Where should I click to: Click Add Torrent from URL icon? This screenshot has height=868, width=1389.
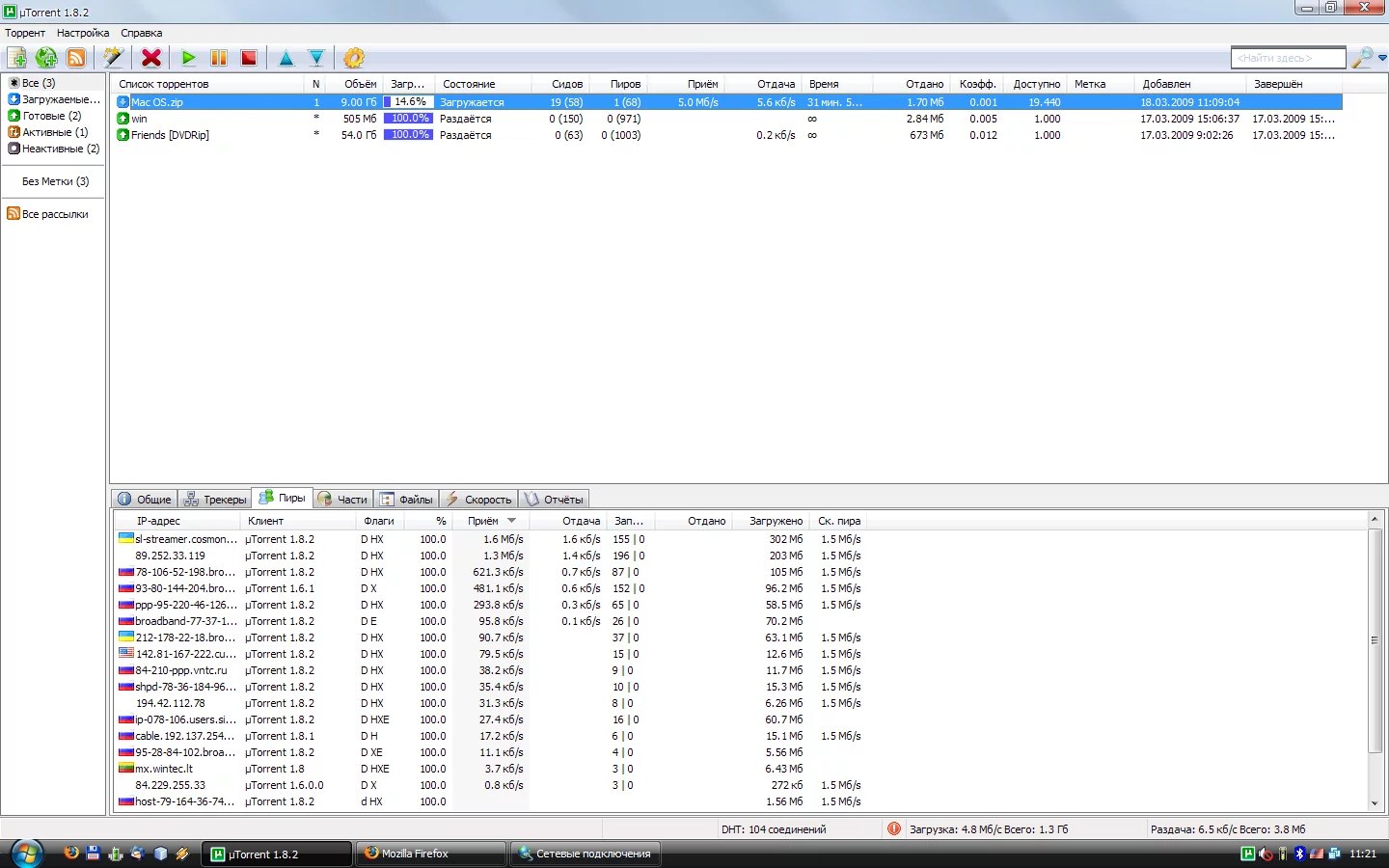pos(46,58)
